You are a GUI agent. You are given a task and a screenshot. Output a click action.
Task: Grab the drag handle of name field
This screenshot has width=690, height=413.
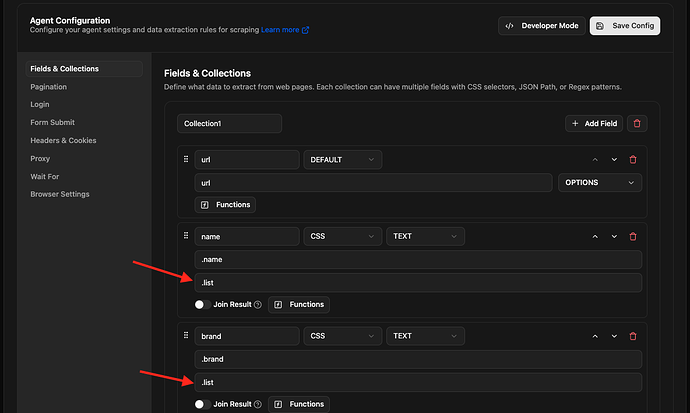click(186, 236)
